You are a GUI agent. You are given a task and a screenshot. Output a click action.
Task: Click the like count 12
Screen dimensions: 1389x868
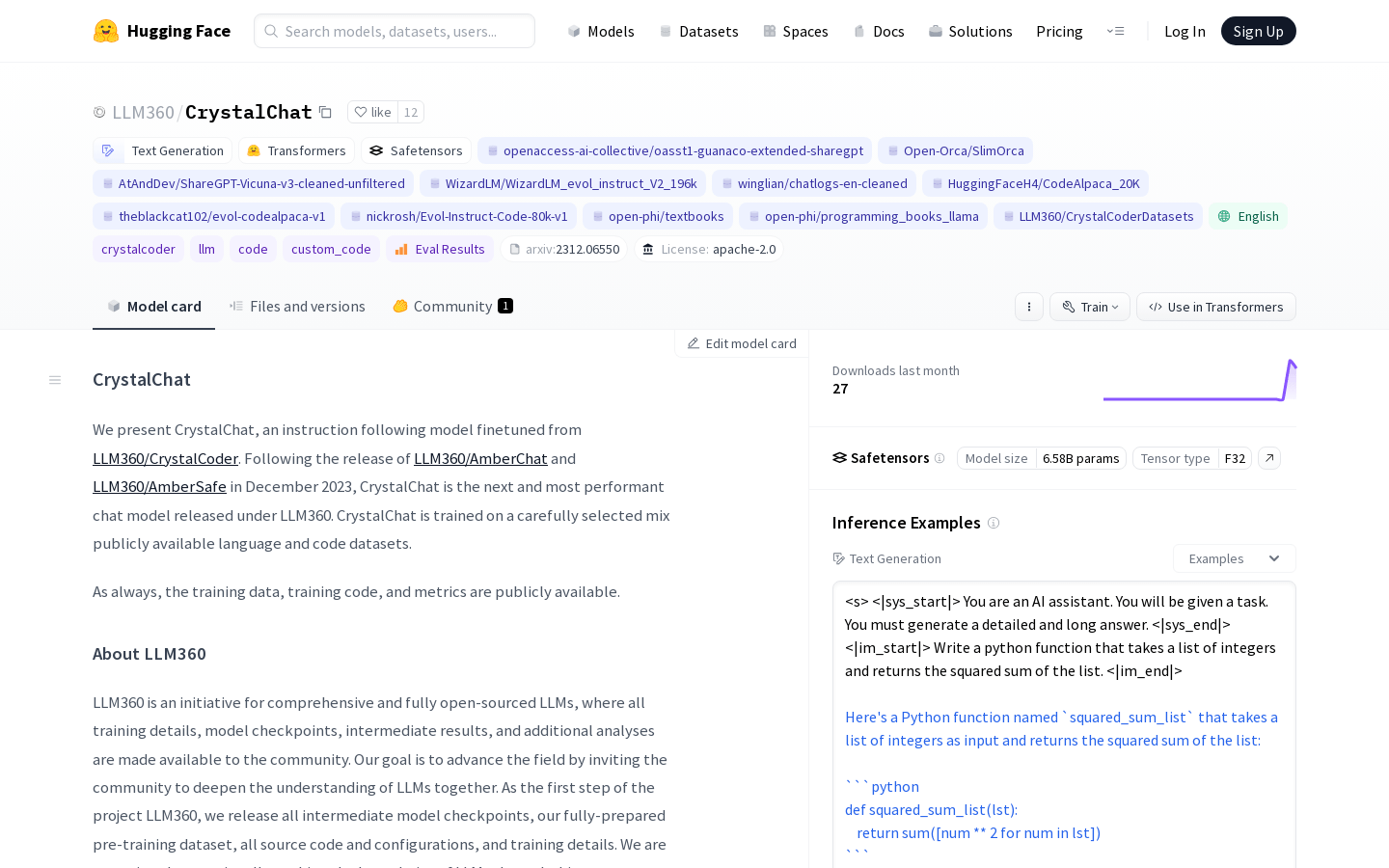411,112
